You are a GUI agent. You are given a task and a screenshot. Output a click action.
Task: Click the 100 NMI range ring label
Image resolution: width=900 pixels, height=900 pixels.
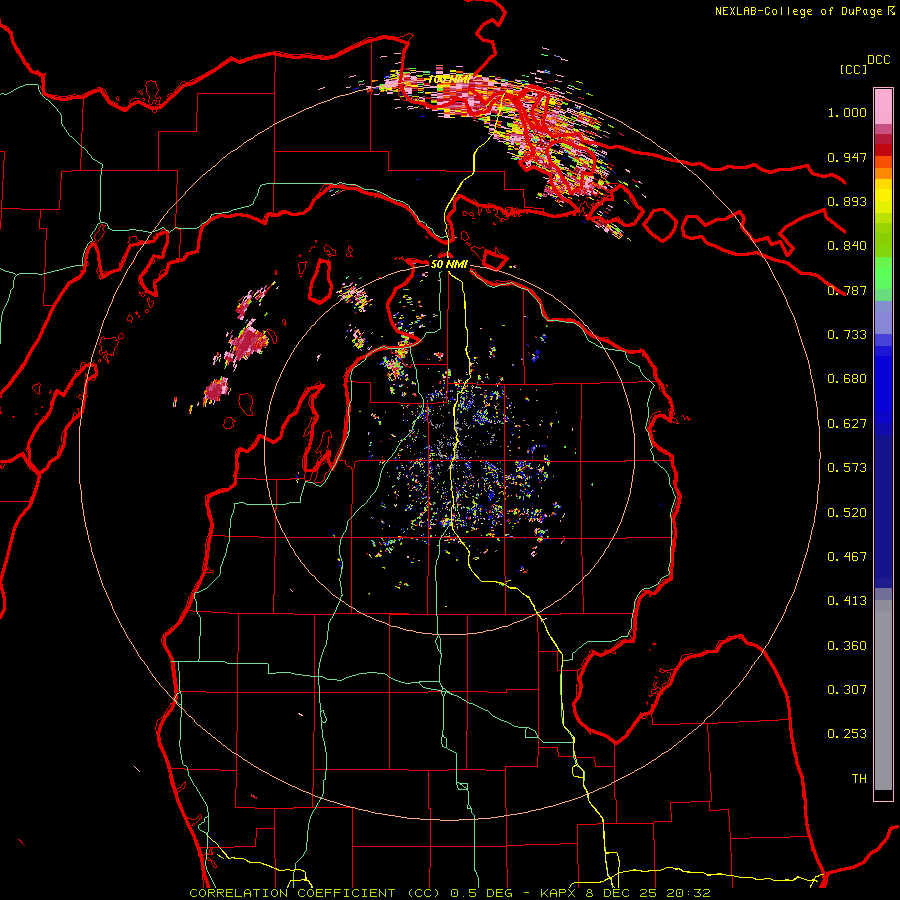coord(449,79)
